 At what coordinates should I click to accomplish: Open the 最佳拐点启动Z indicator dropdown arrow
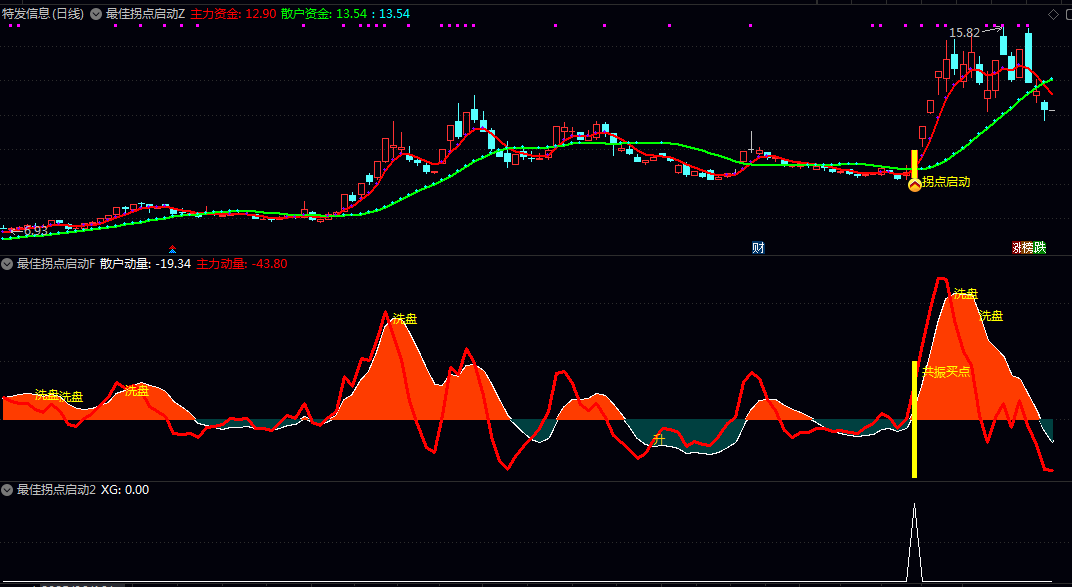pos(96,14)
